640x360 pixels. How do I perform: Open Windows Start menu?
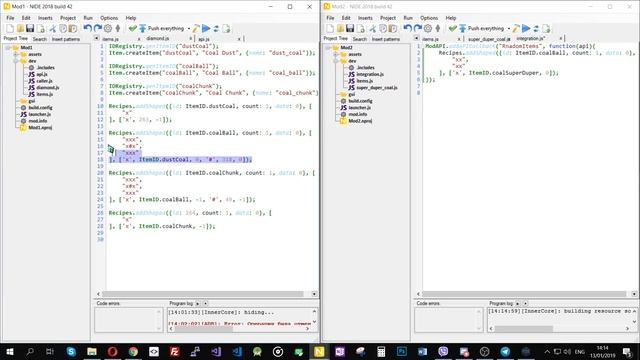pos(10,351)
